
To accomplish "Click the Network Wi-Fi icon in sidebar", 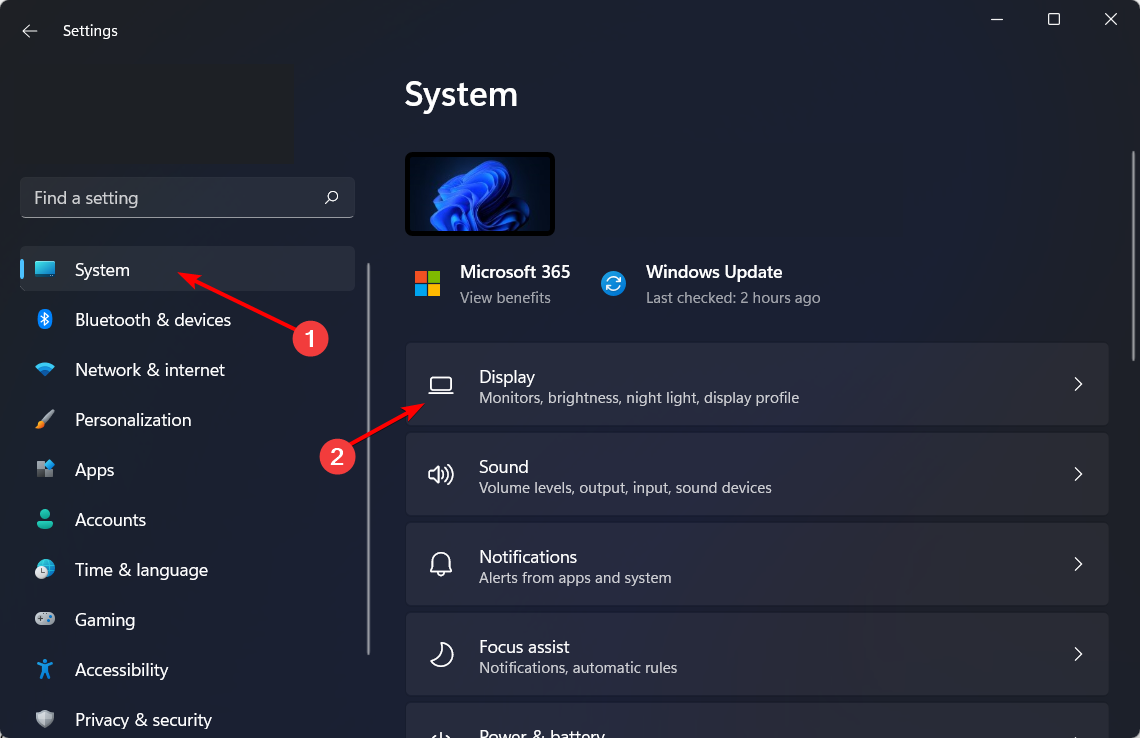I will 45,369.
